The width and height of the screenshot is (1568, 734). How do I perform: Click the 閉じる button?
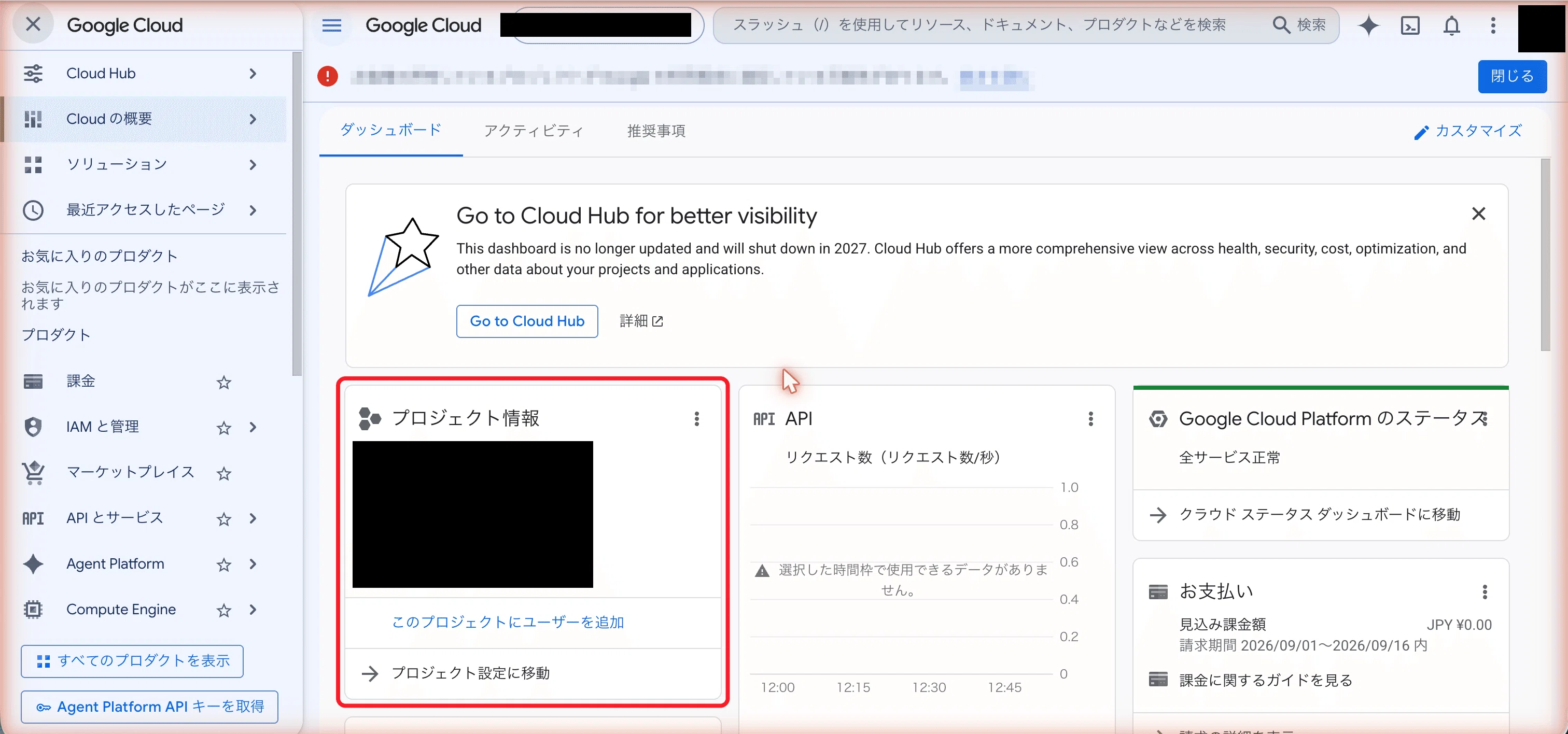point(1512,76)
